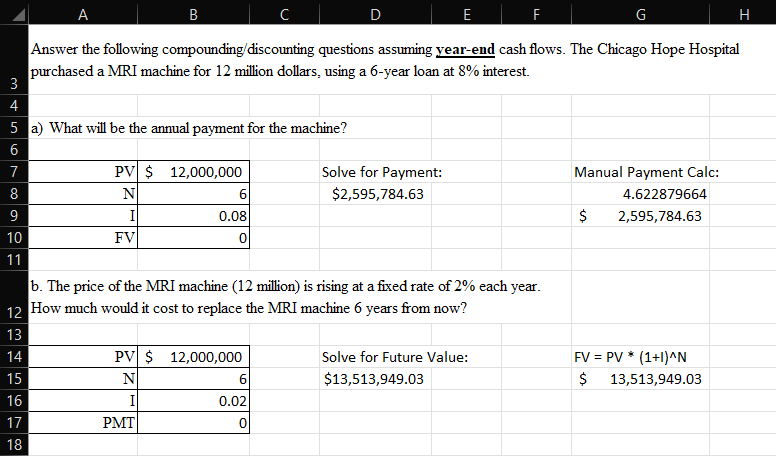
Task: Select row 15 header
Action: coord(14,378)
